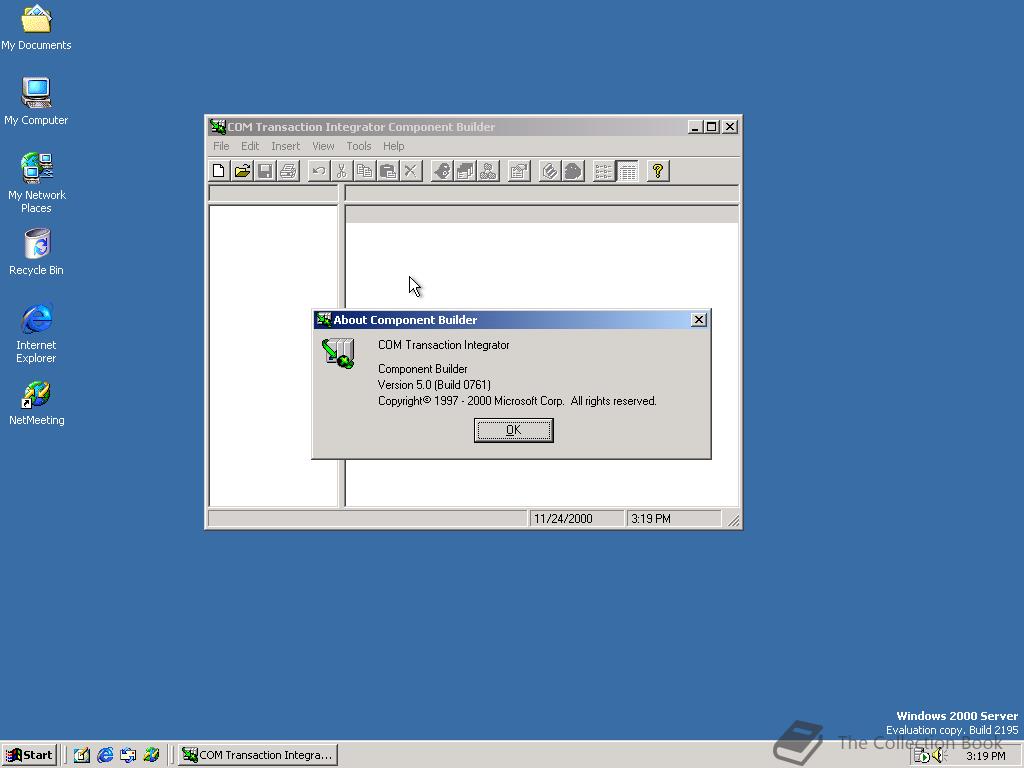
Task: Switch to list view toolbar icon
Action: click(x=604, y=171)
